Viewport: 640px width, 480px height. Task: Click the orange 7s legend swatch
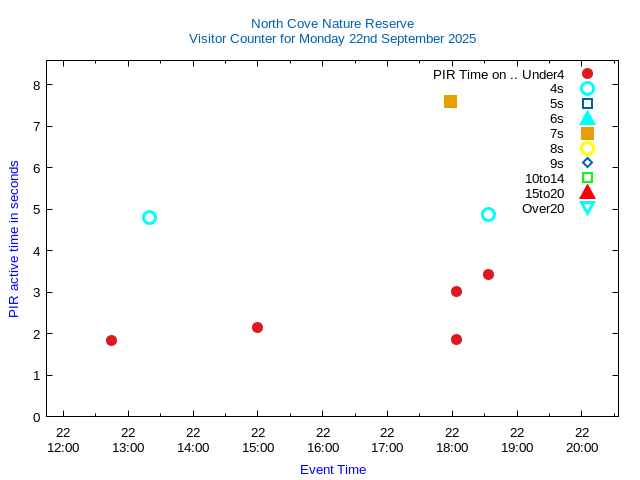(587, 133)
